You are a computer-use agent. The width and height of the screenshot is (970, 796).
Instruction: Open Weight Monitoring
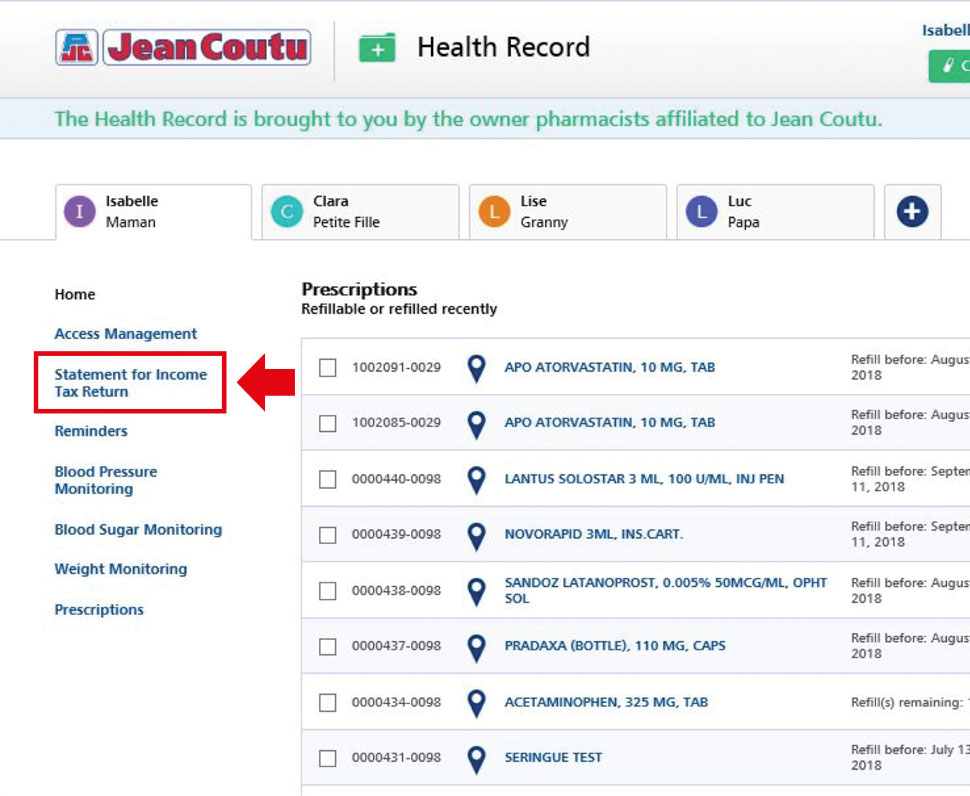point(121,569)
